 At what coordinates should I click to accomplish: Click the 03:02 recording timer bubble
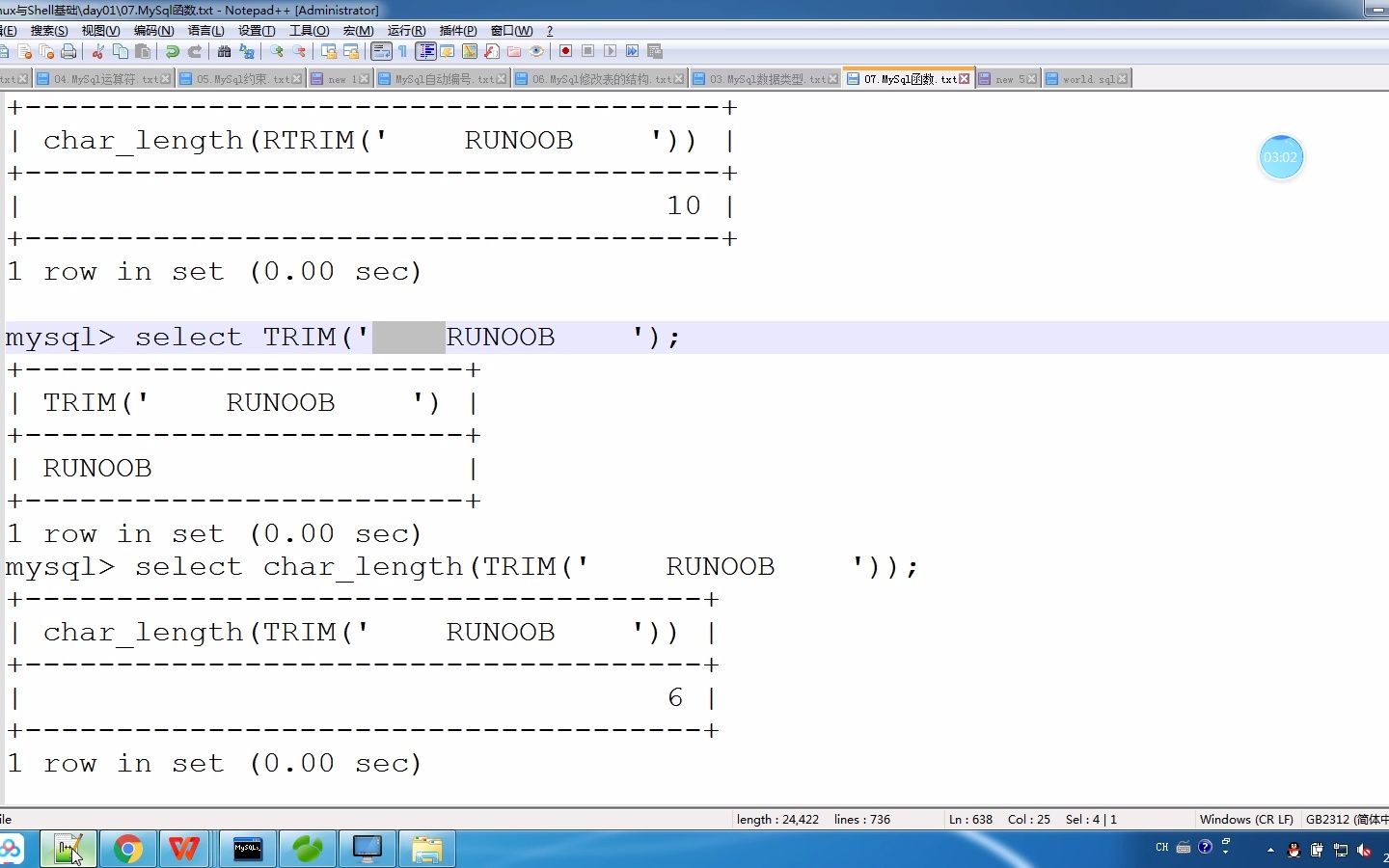click(1281, 156)
